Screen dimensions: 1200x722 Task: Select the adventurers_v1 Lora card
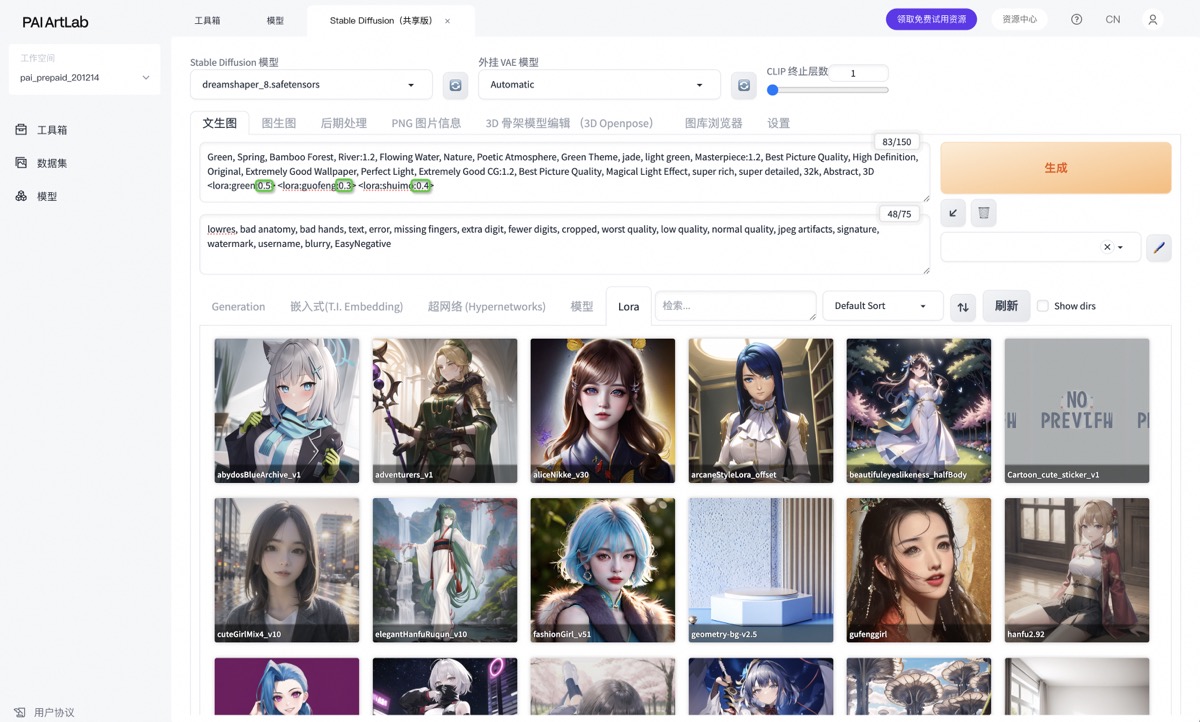[445, 411]
